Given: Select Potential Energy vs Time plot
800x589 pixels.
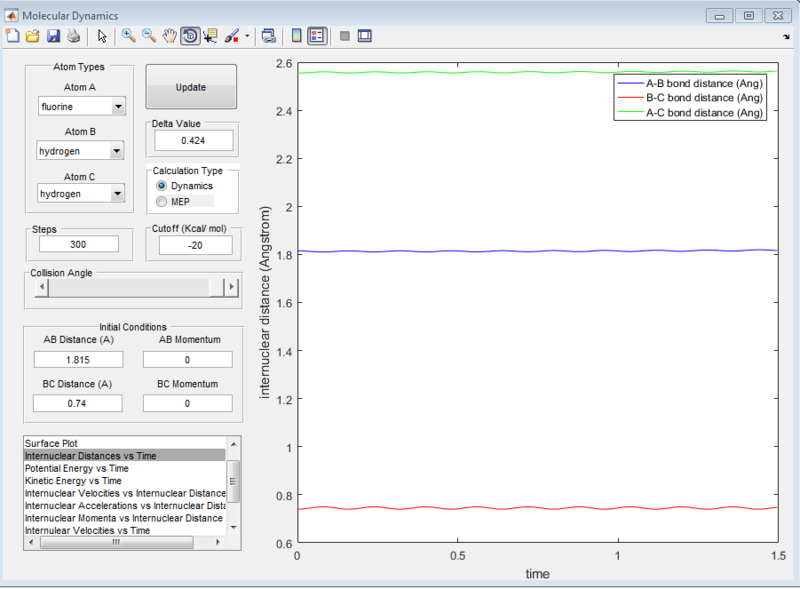Looking at the screenshot, I should pos(80,467).
